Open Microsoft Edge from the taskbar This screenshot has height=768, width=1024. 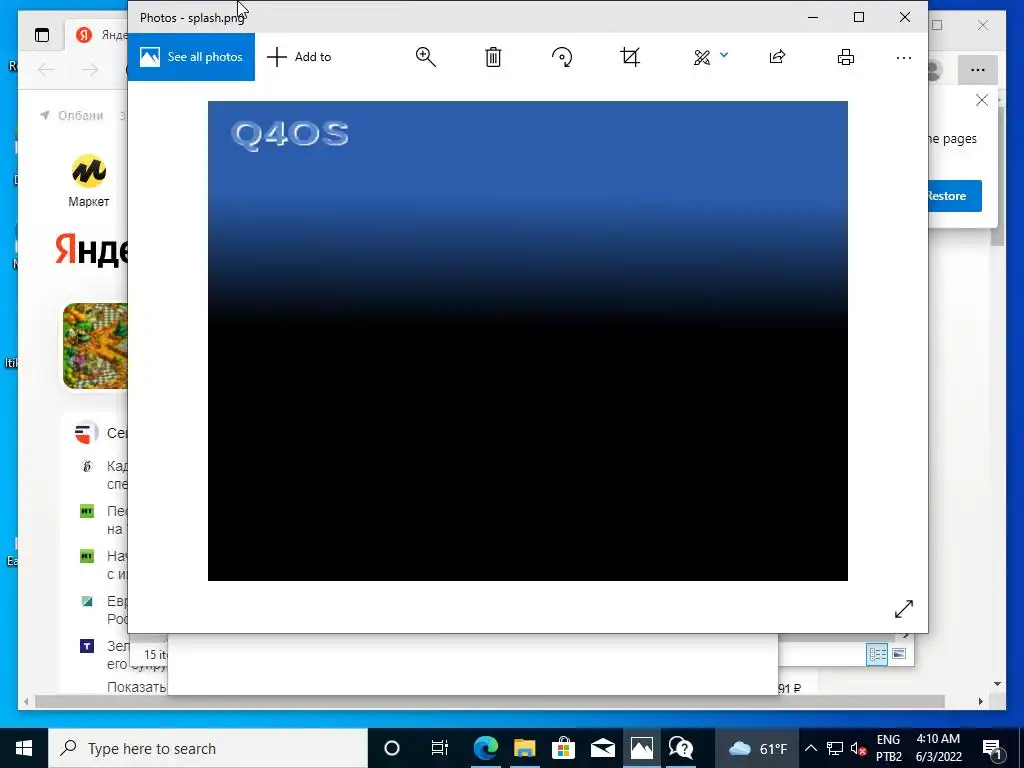point(486,748)
